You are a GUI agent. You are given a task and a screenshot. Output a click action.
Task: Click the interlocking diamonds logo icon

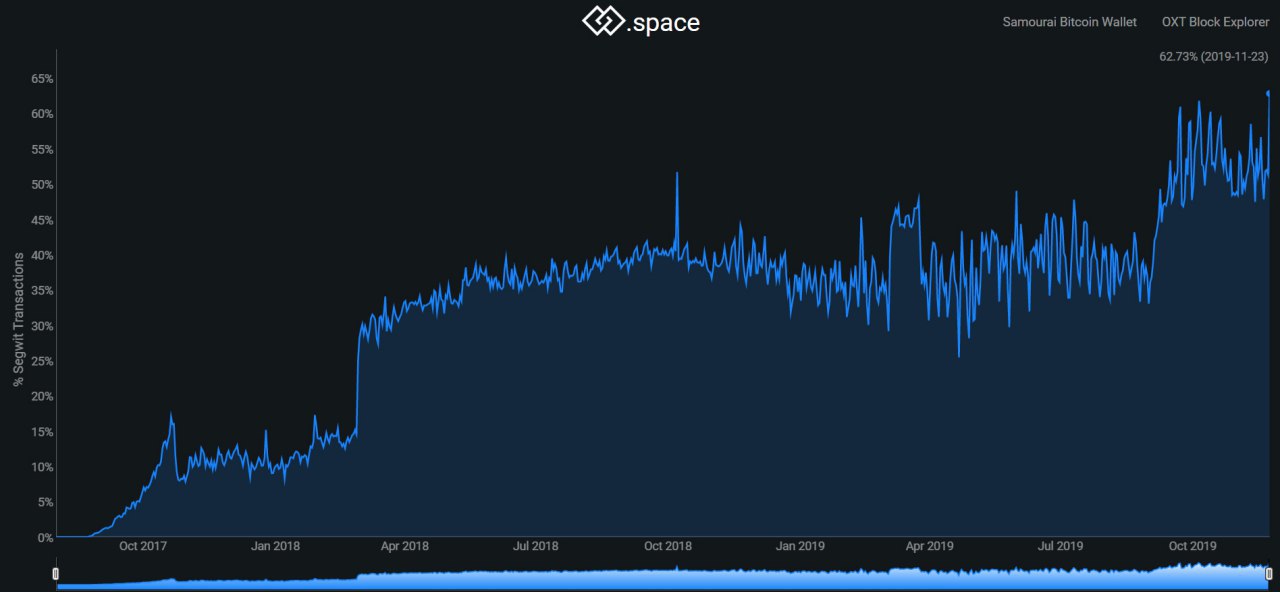[603, 22]
